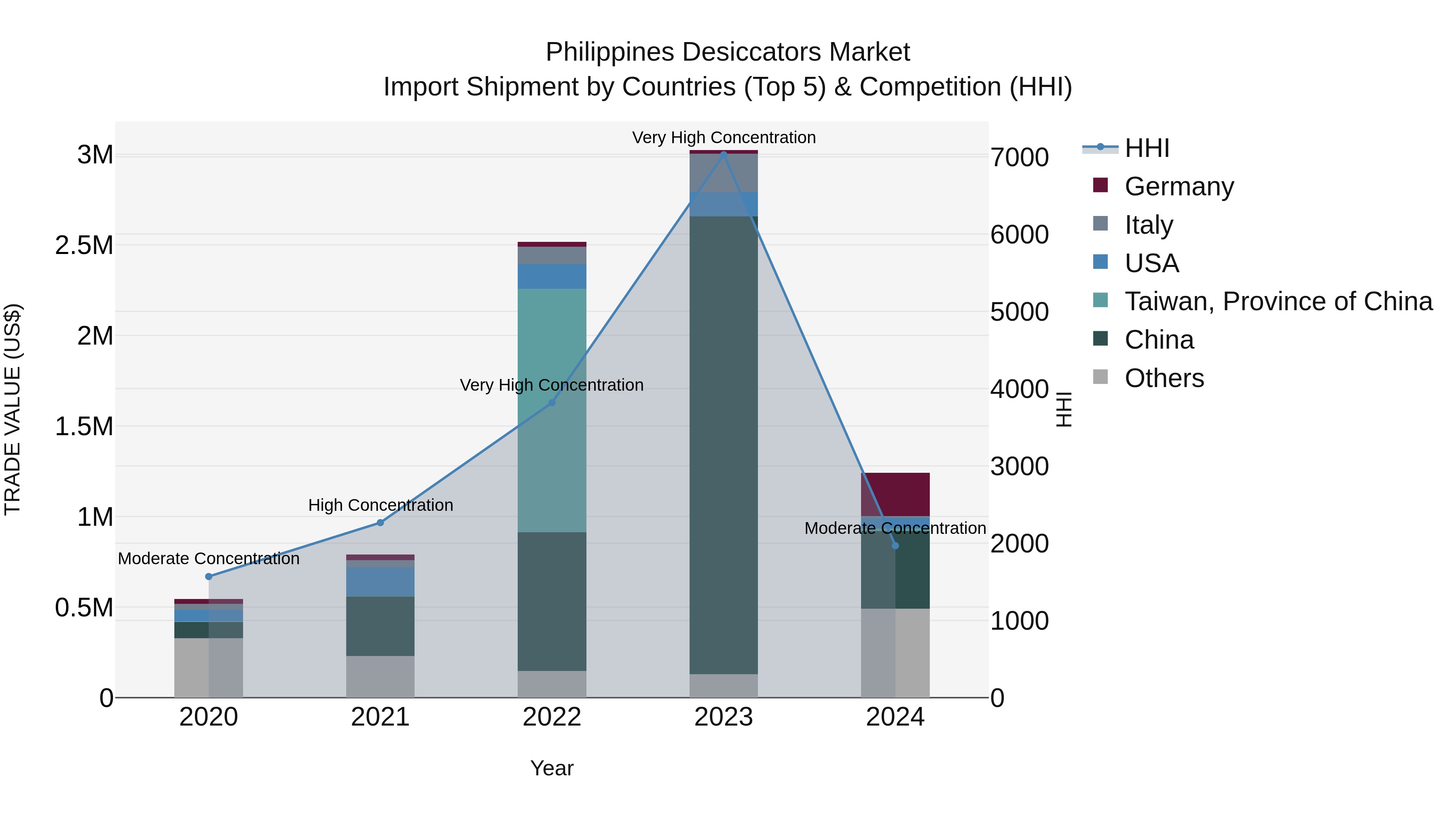1456x819 pixels.
Task: Click the HHI data point for 2024
Action: click(895, 546)
